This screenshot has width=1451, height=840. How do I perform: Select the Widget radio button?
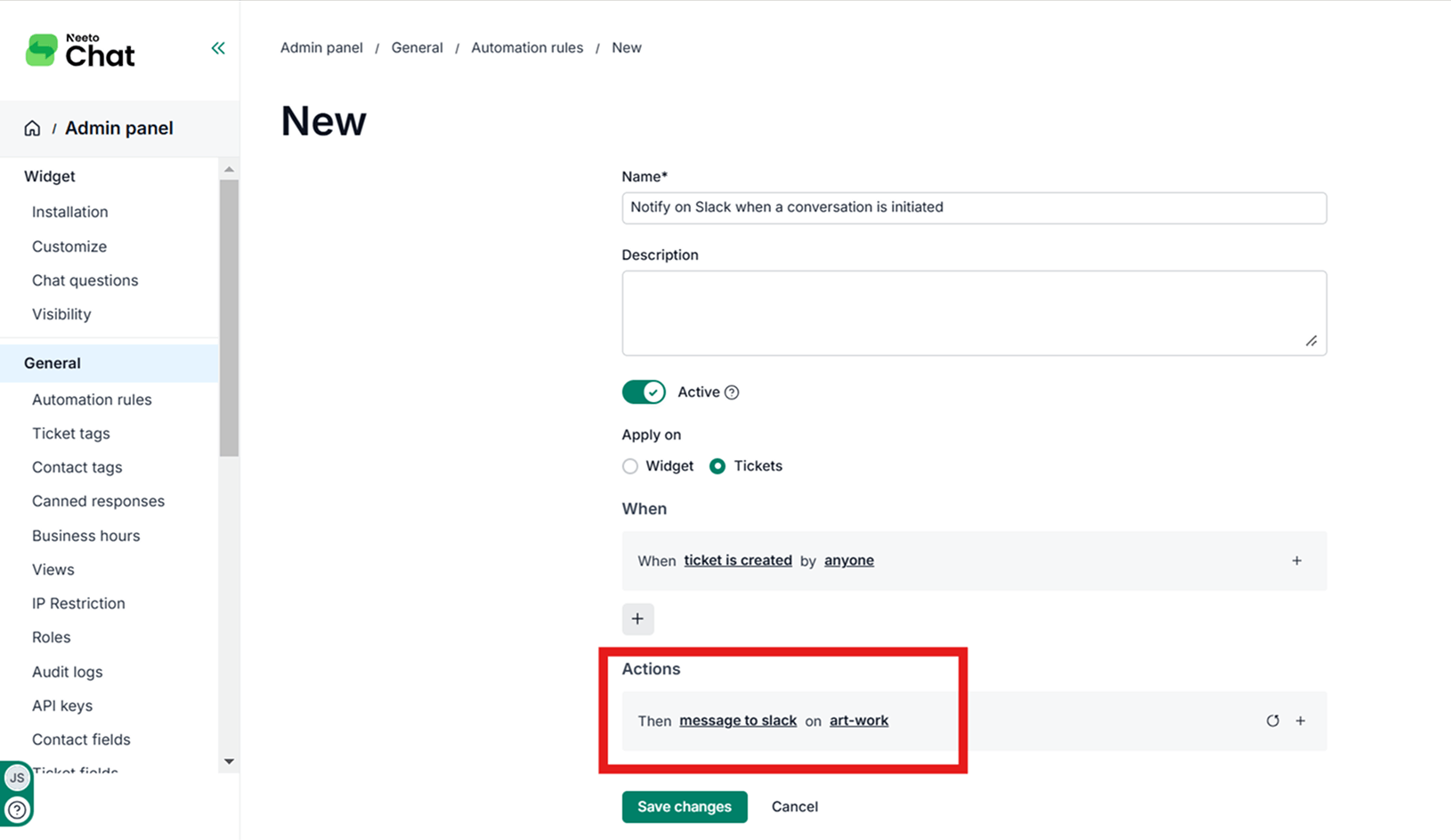coord(630,466)
